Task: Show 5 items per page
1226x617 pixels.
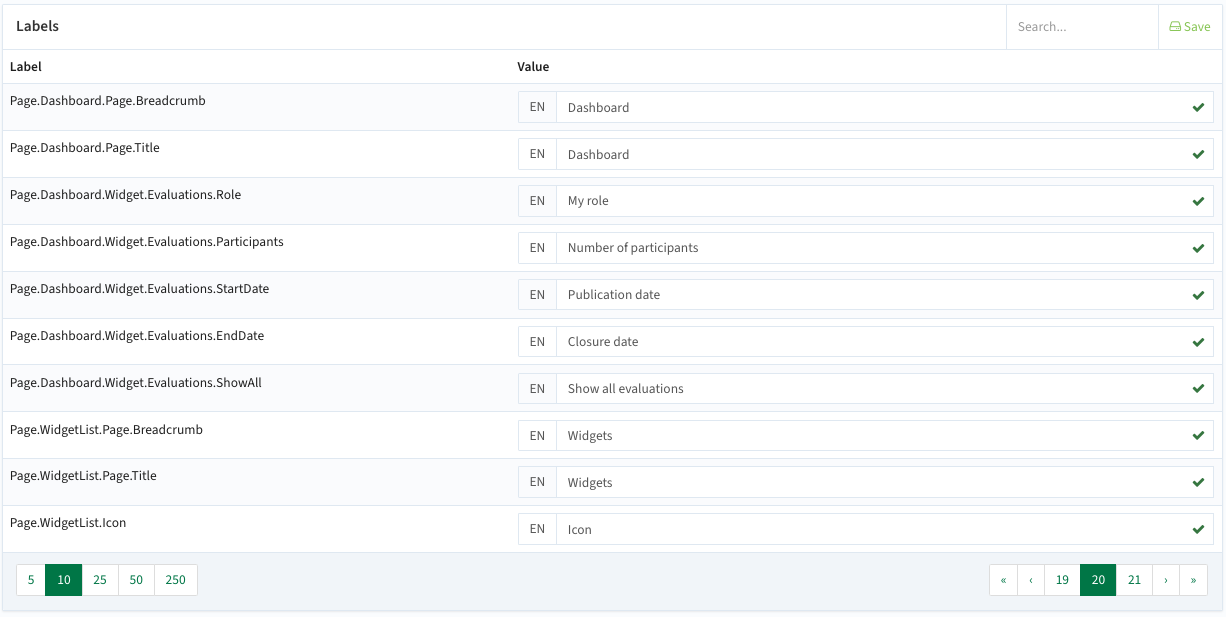Action: click(x=31, y=580)
